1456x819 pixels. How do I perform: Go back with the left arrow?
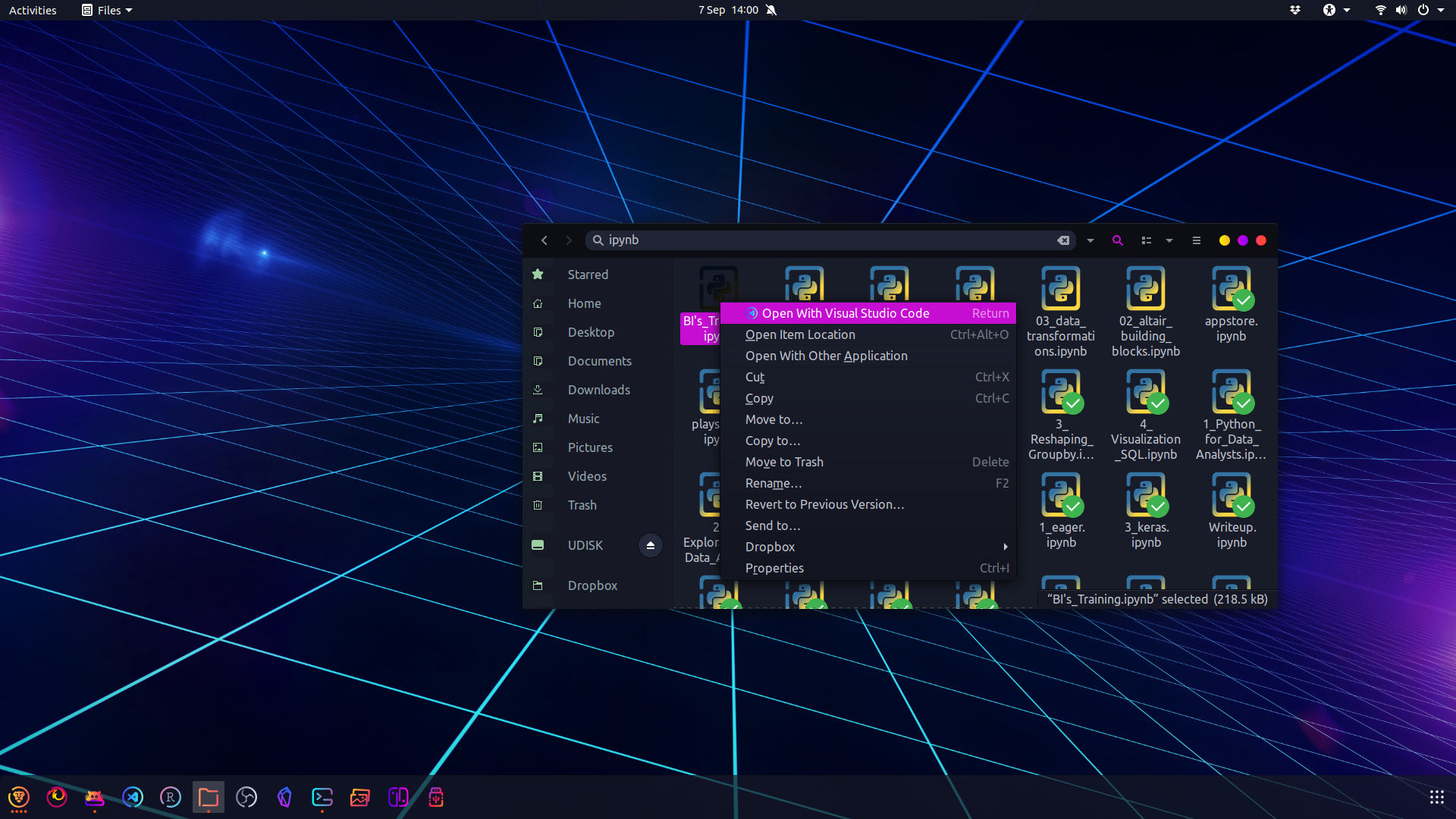[x=544, y=240]
